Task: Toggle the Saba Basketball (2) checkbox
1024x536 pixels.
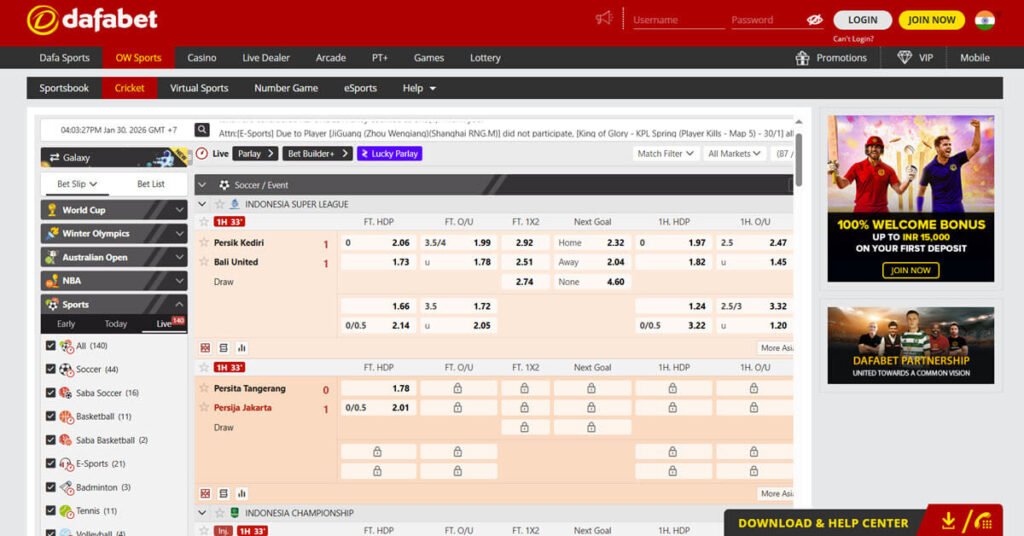Action: pyautogui.click(x=51, y=440)
